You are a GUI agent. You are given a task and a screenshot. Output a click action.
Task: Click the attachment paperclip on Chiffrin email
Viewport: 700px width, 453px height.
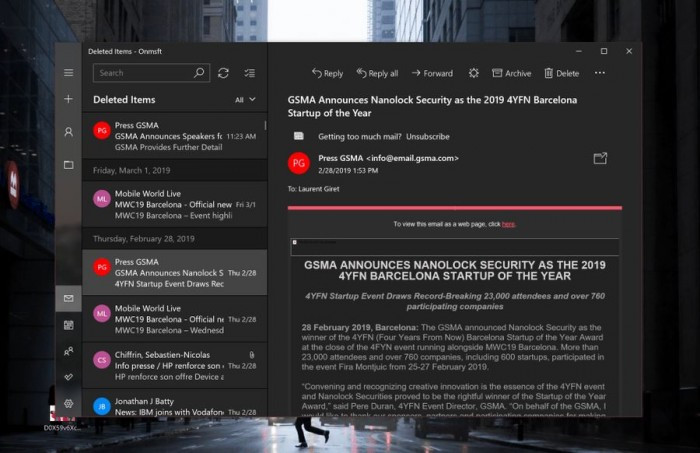252,355
